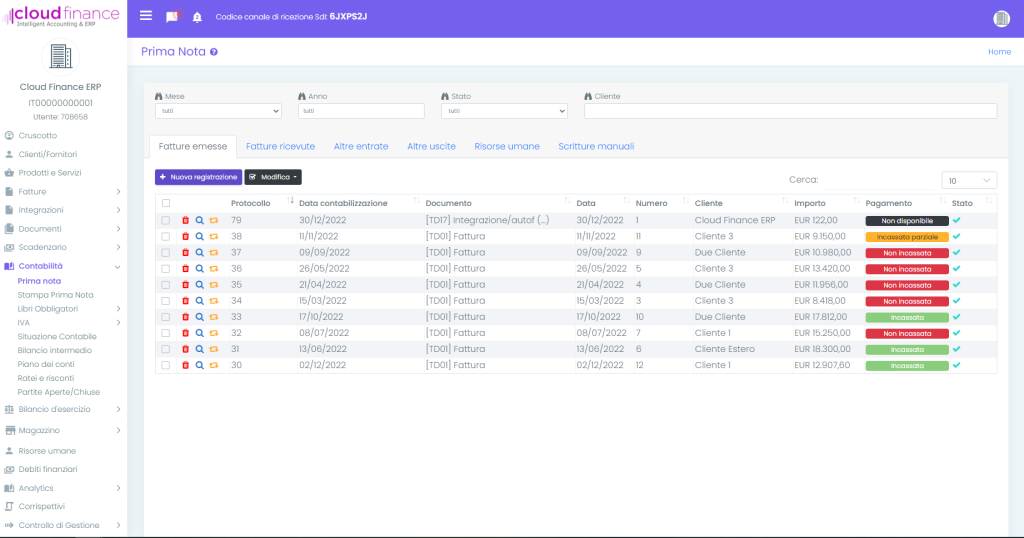Open the Stato filter dropdown
Viewport: 1024px width, 538px height.
[504, 111]
